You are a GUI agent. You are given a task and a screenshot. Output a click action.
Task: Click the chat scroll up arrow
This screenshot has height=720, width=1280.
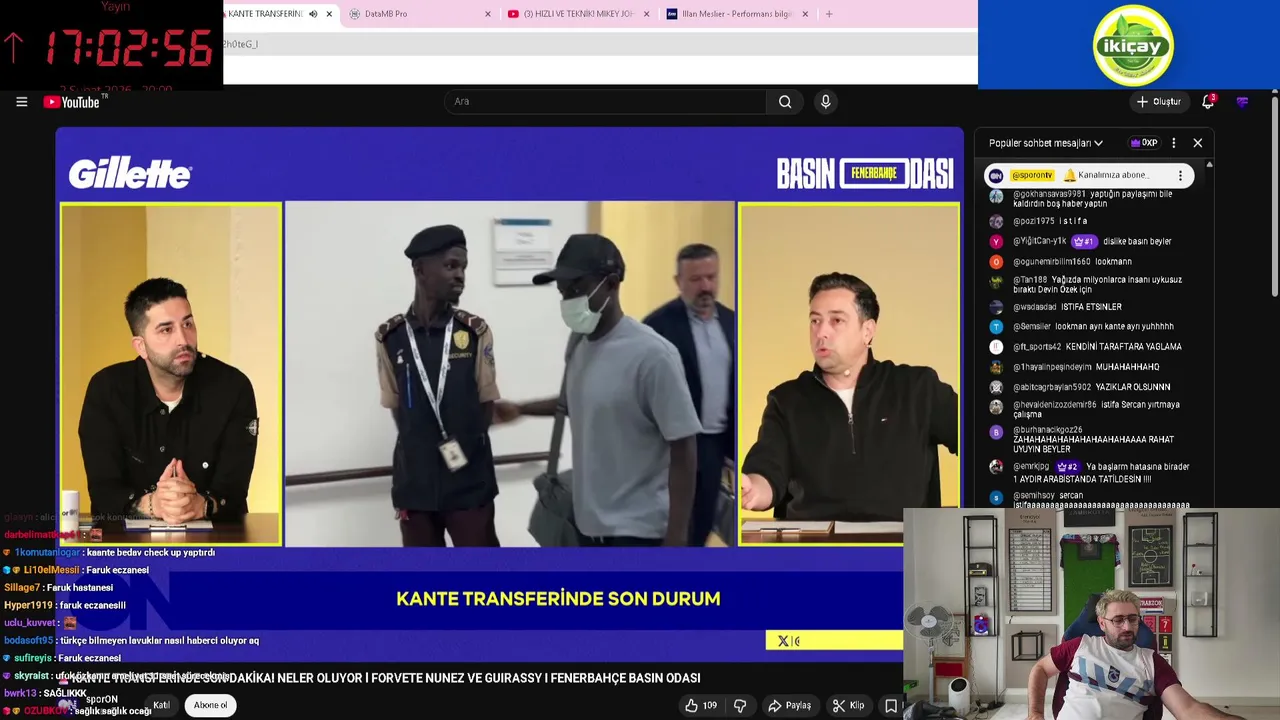point(1209,165)
